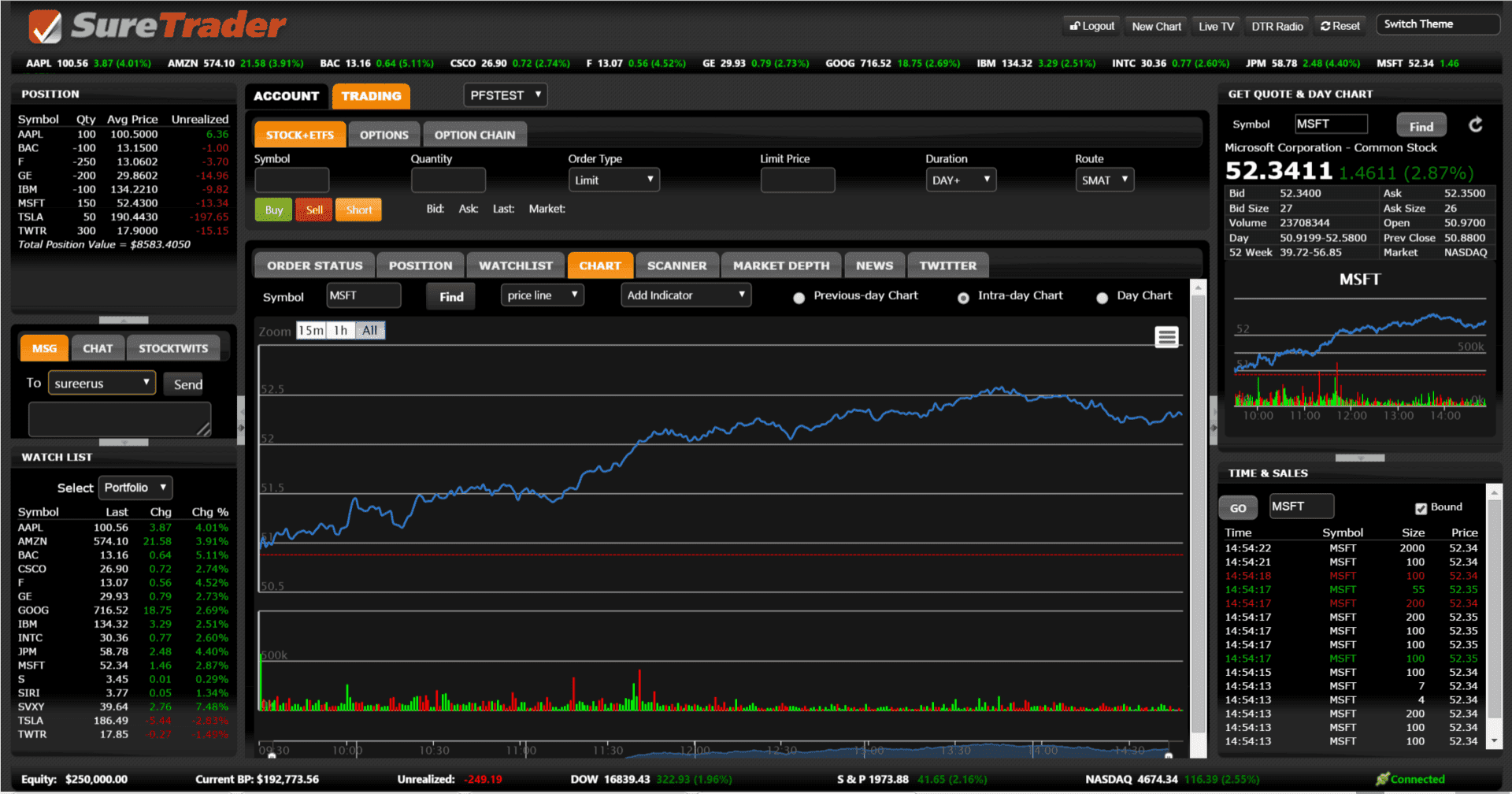
Task: Open the Portfolio watch list dropdown
Action: (x=135, y=488)
